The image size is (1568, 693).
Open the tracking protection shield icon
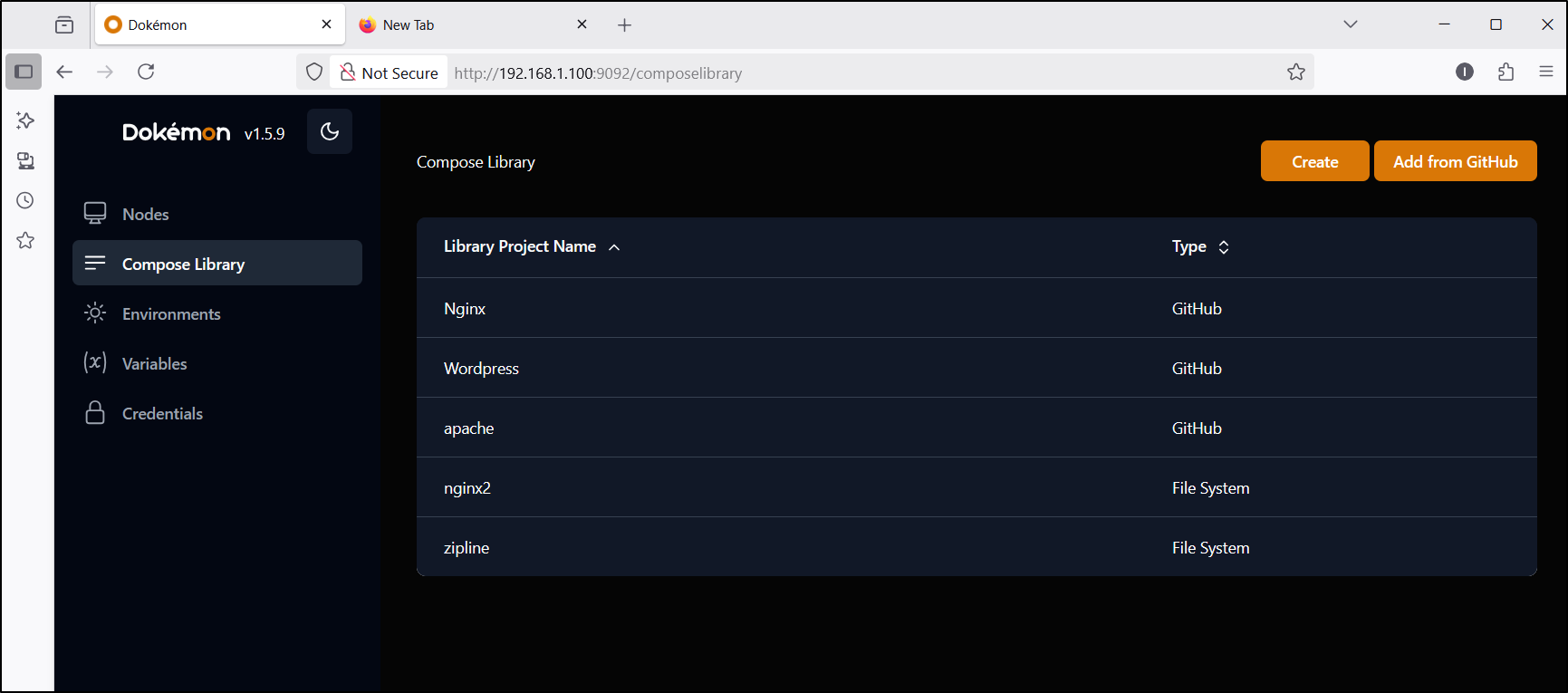pos(314,72)
